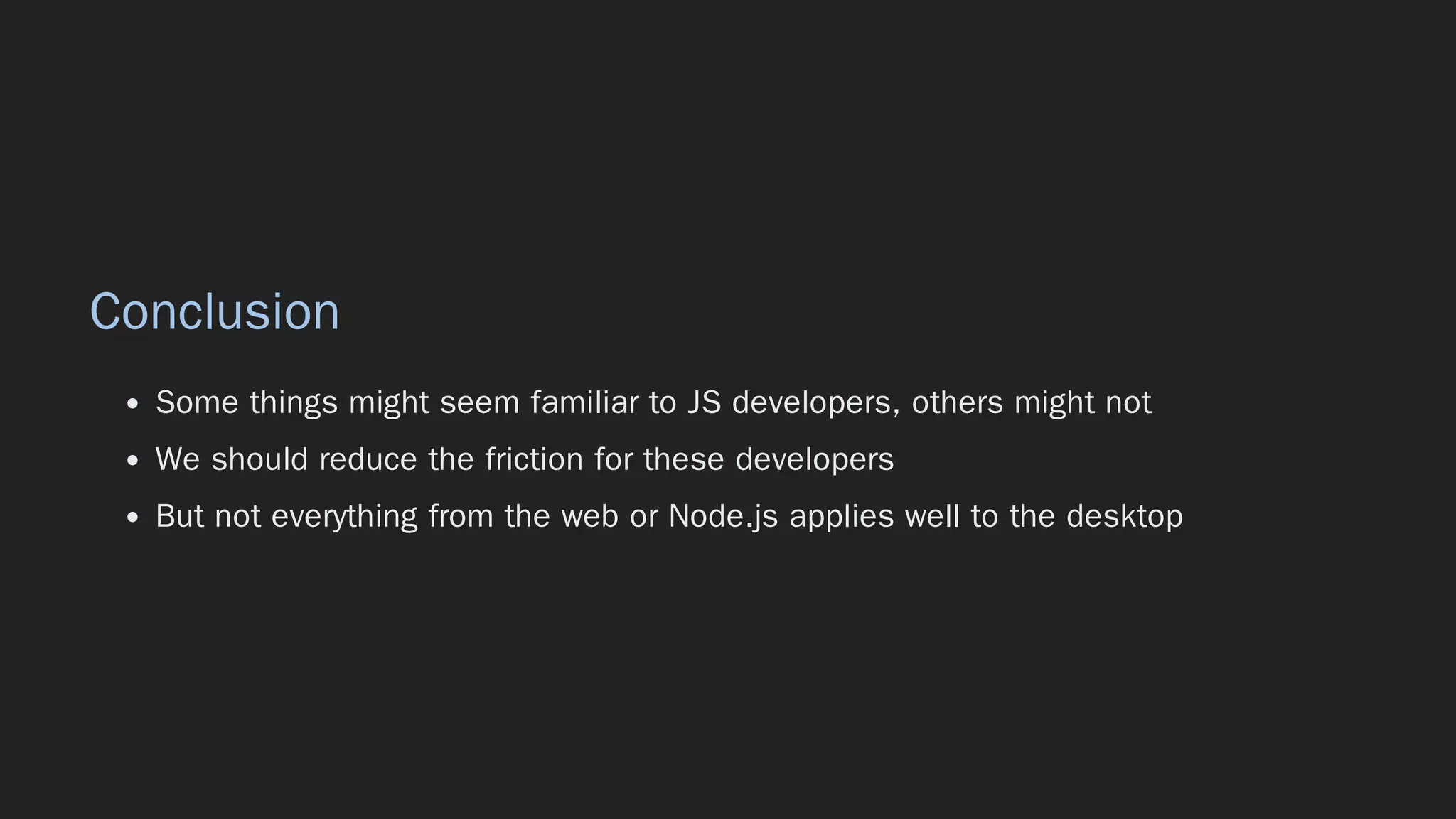Click the word 'reduce' in the second bullet
Image resolution: width=1456 pixels, height=819 pixels.
[x=368, y=459]
